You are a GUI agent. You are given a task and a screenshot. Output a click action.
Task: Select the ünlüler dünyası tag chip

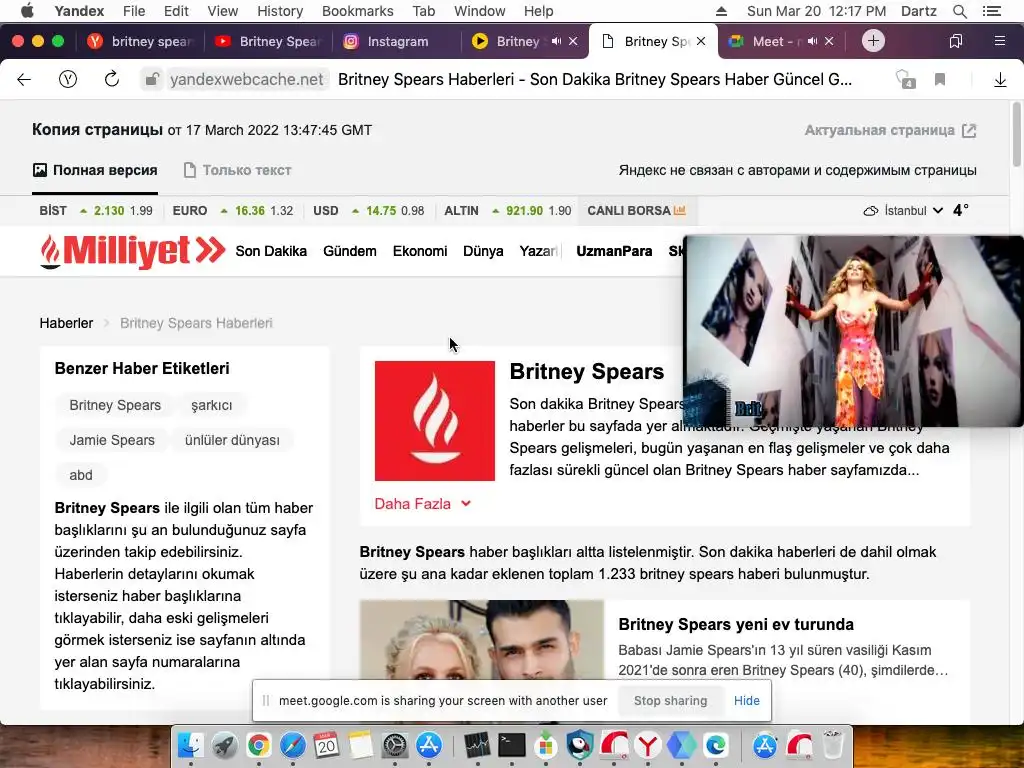pyautogui.click(x=232, y=440)
